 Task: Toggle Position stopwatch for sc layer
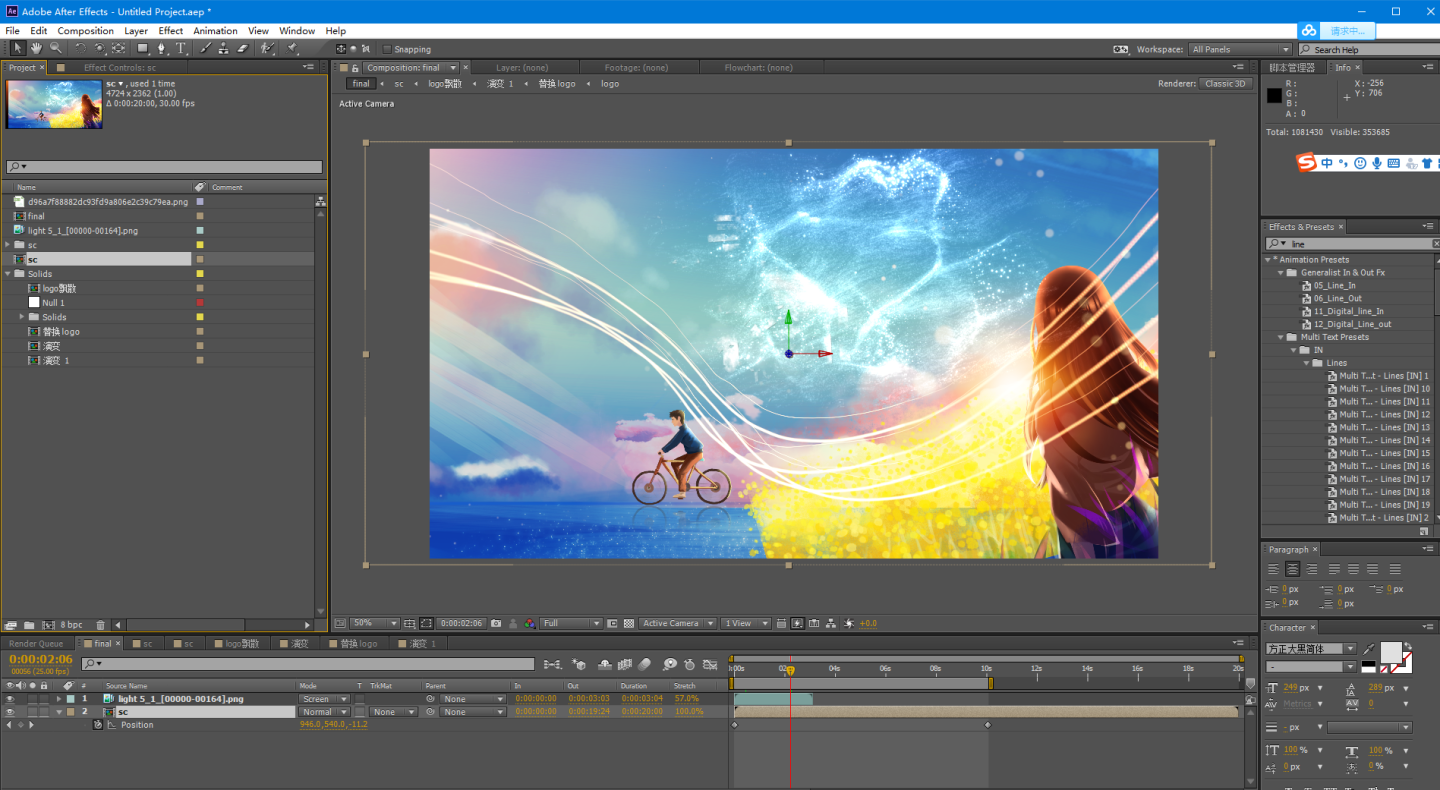tap(98, 725)
